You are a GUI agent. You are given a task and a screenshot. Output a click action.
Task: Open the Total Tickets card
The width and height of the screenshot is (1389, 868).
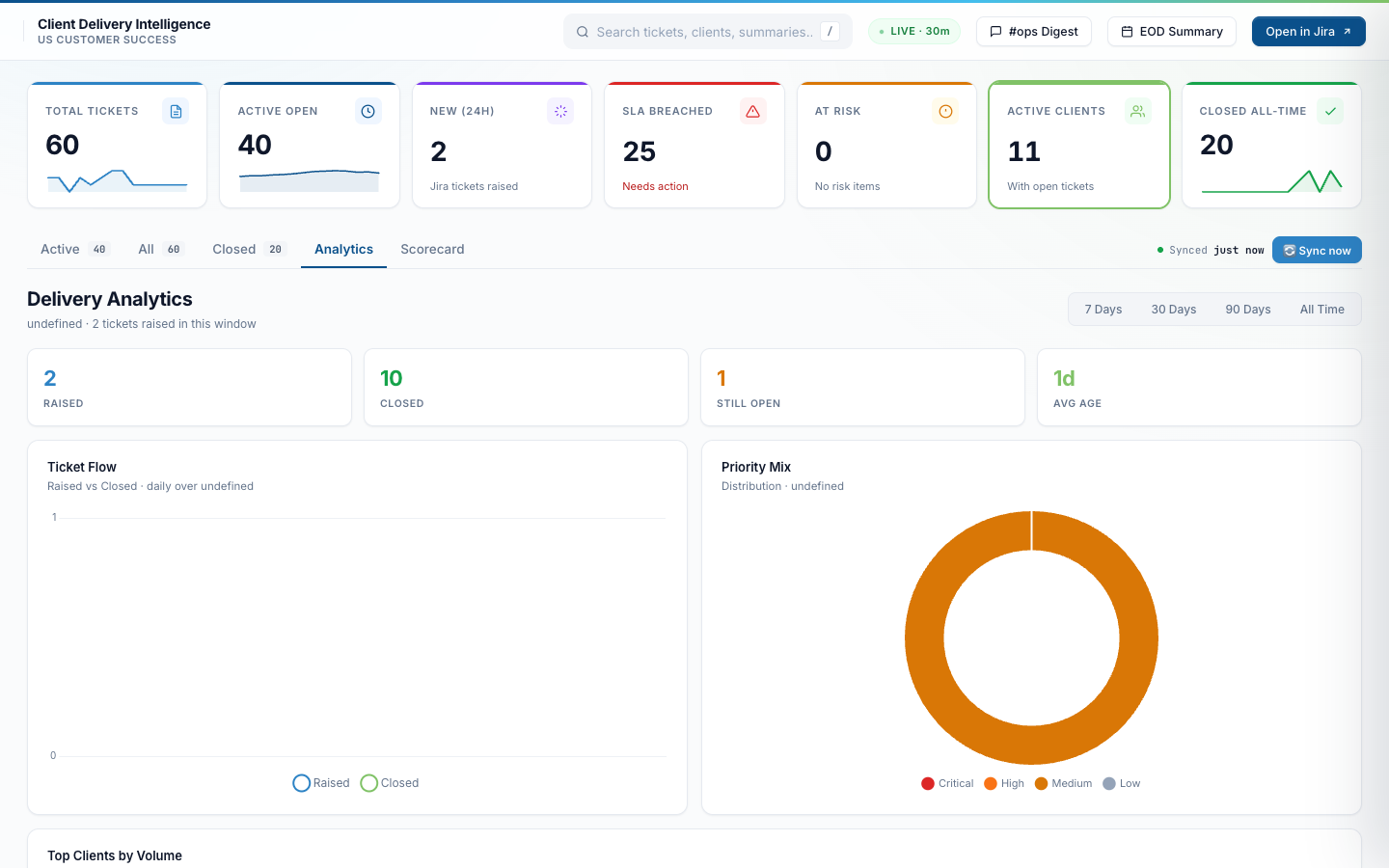(117, 145)
